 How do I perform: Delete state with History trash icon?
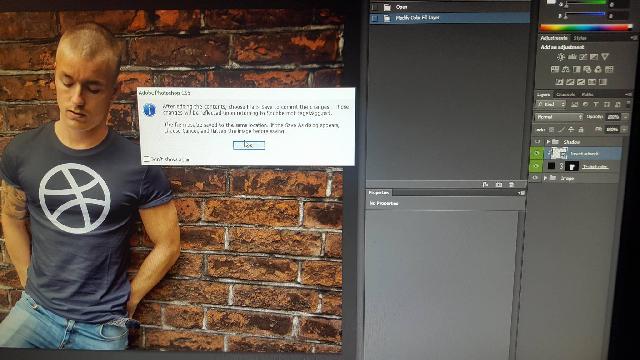click(511, 184)
